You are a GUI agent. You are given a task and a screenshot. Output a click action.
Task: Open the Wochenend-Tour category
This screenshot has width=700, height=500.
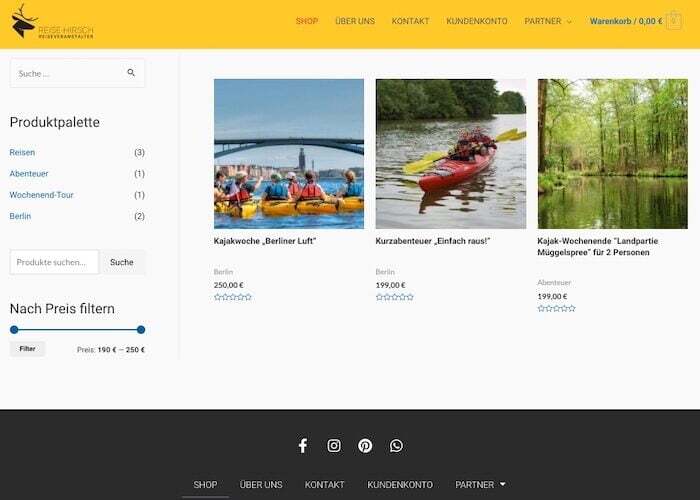pyautogui.click(x=41, y=195)
